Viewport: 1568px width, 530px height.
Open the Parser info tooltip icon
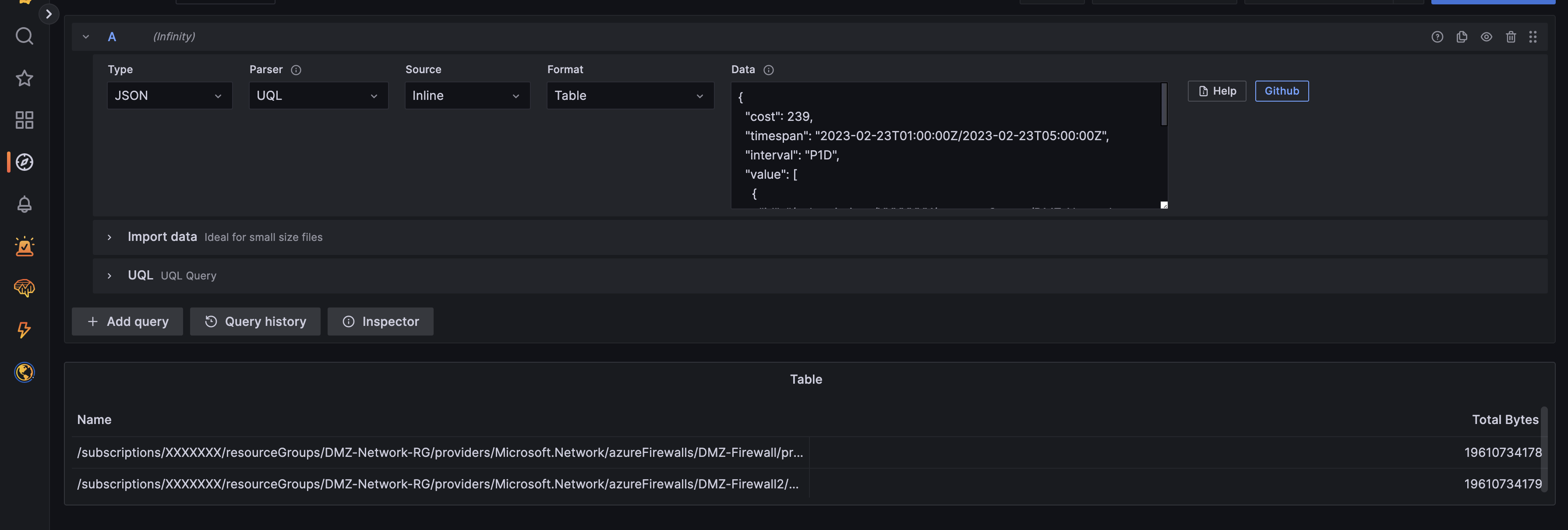pos(296,70)
